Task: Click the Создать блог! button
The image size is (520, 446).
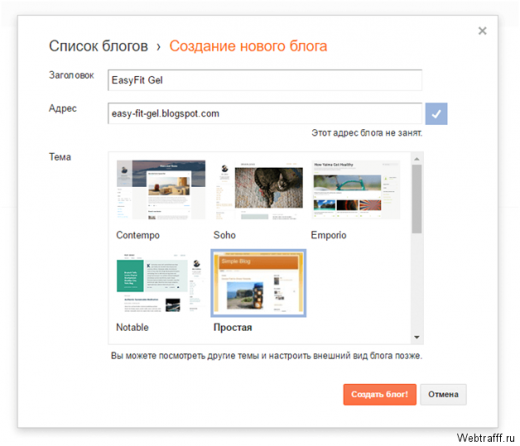Action: pyautogui.click(x=380, y=394)
